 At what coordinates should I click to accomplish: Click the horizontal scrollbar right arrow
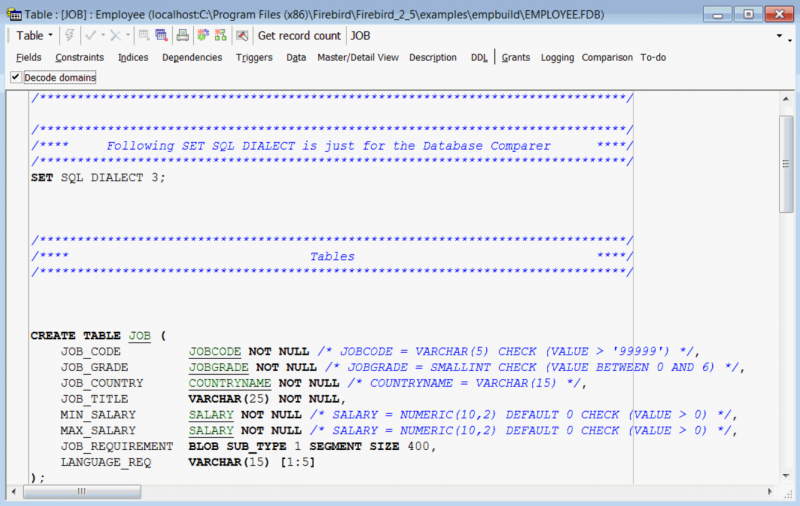tap(770, 492)
